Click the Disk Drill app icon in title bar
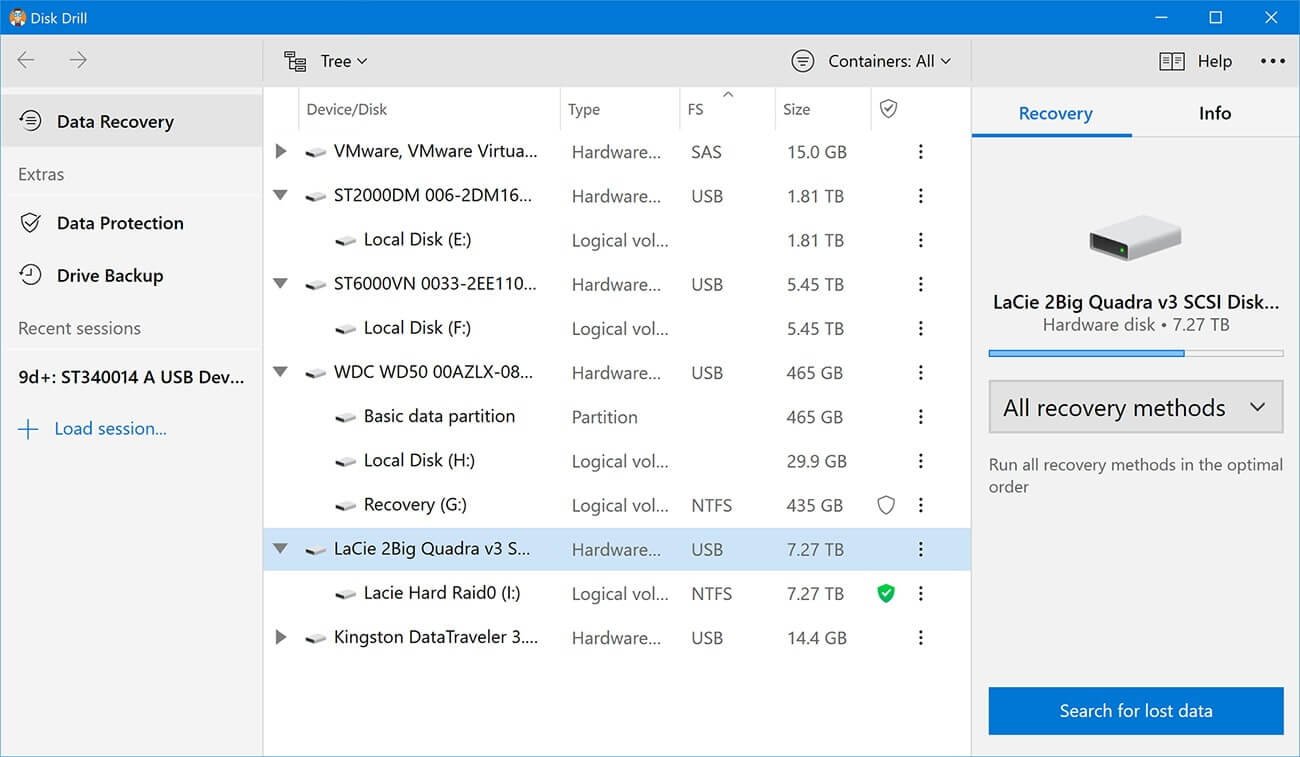This screenshot has height=757, width=1300. coord(17,17)
